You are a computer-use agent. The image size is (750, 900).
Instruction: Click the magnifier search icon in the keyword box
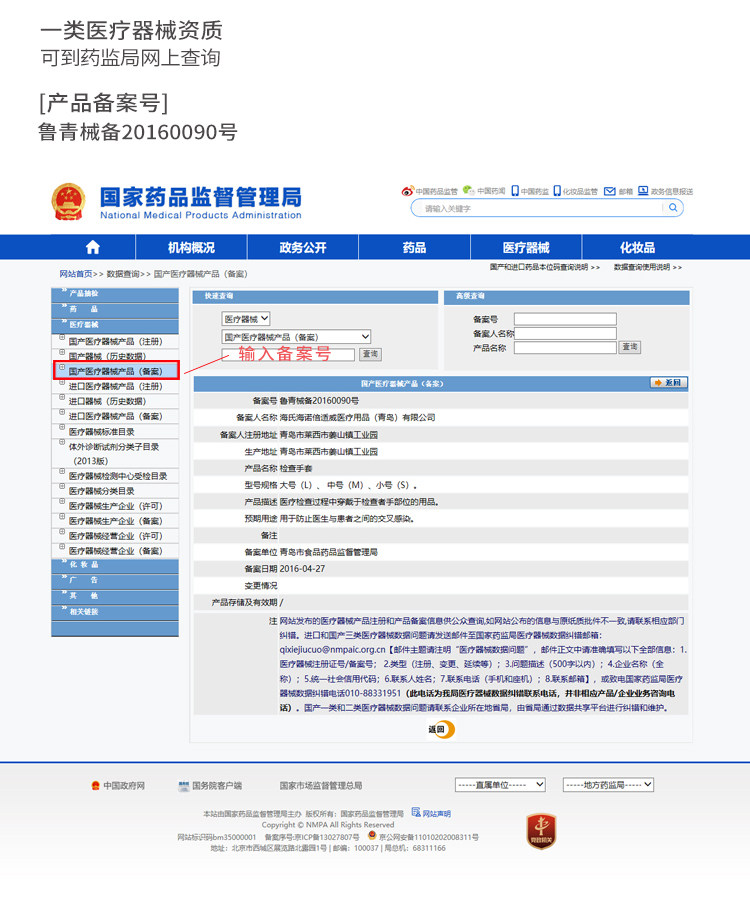click(673, 208)
